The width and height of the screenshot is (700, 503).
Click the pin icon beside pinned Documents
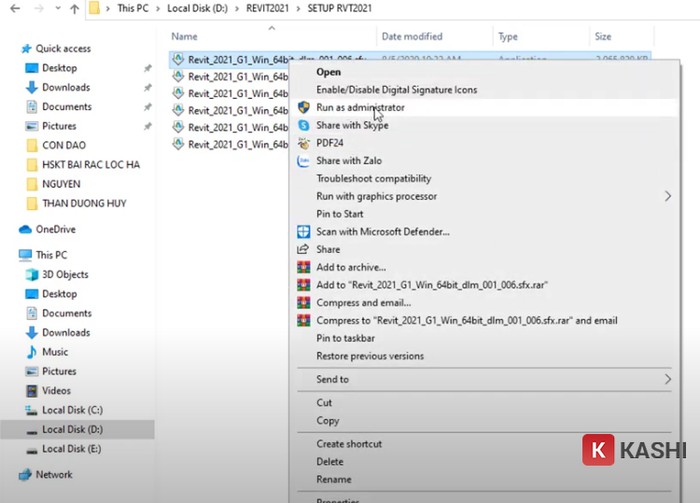click(147, 107)
